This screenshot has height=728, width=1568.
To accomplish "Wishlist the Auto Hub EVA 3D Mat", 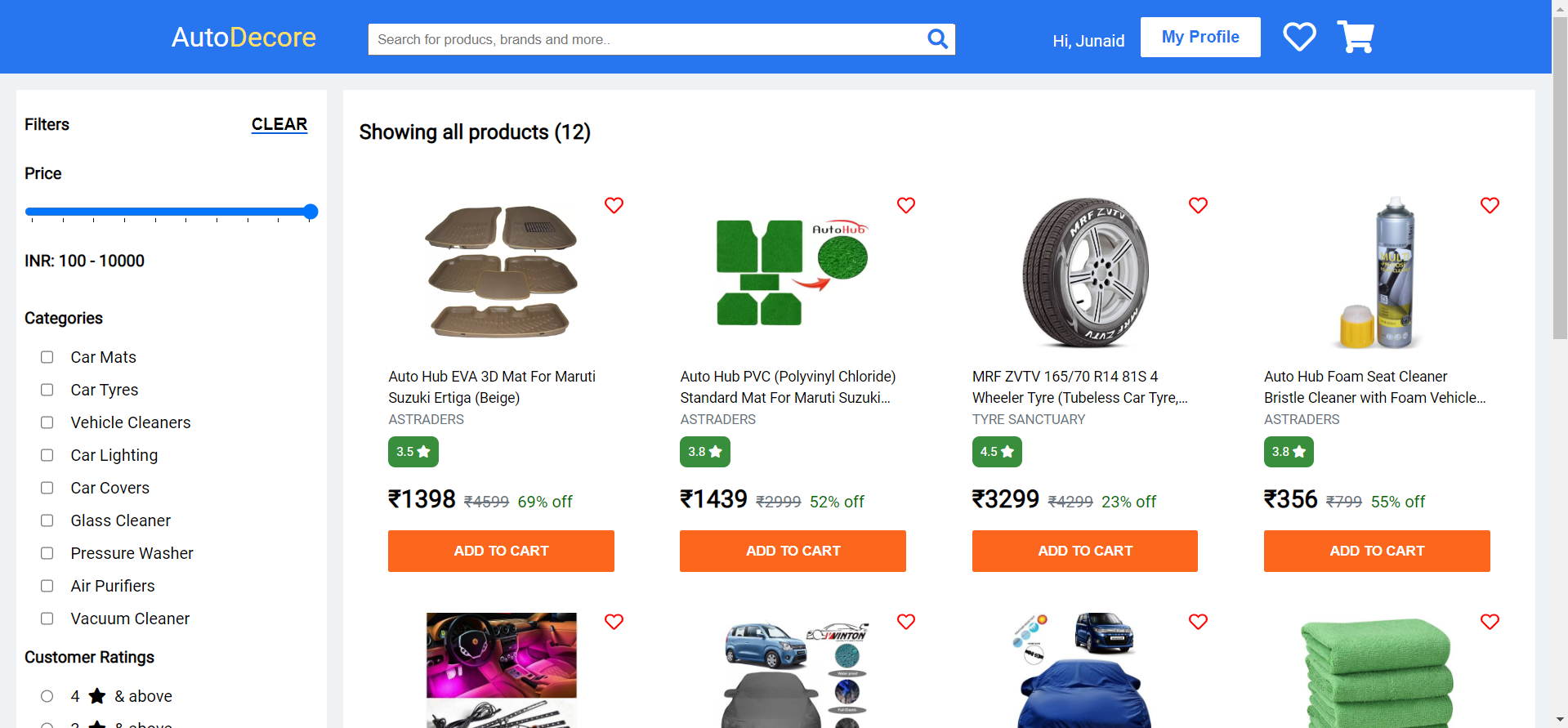I will [614, 205].
